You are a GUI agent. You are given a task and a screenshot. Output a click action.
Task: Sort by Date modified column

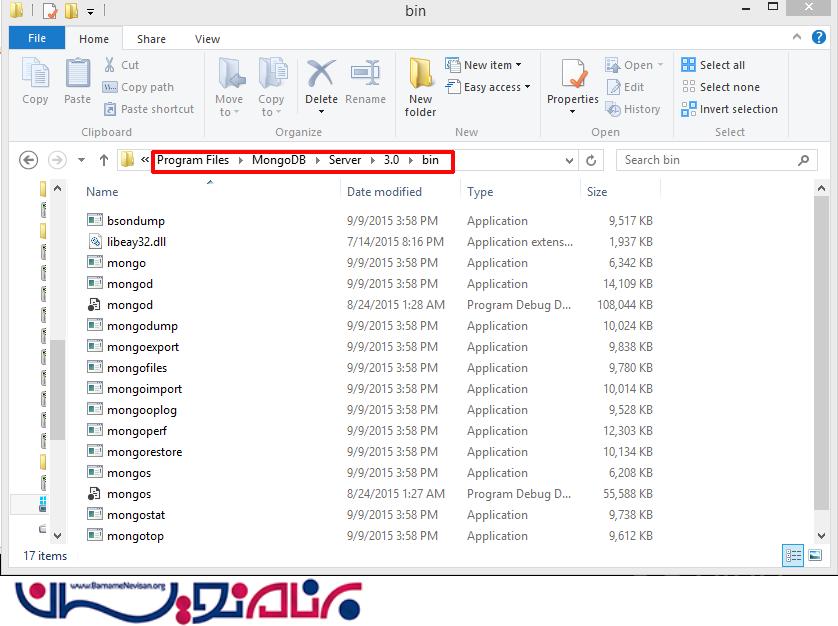pyautogui.click(x=384, y=191)
